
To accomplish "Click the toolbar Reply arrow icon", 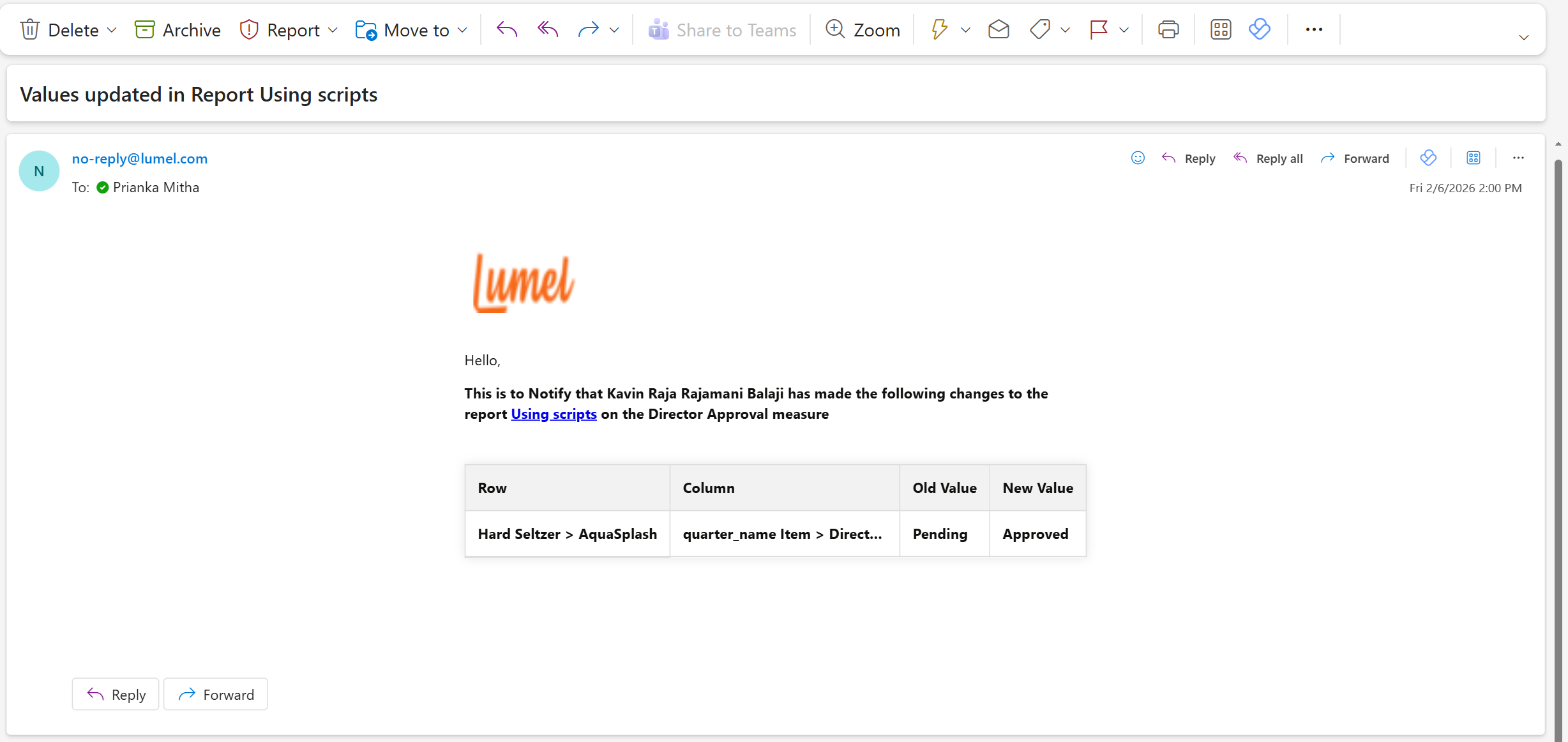I will tap(506, 30).
